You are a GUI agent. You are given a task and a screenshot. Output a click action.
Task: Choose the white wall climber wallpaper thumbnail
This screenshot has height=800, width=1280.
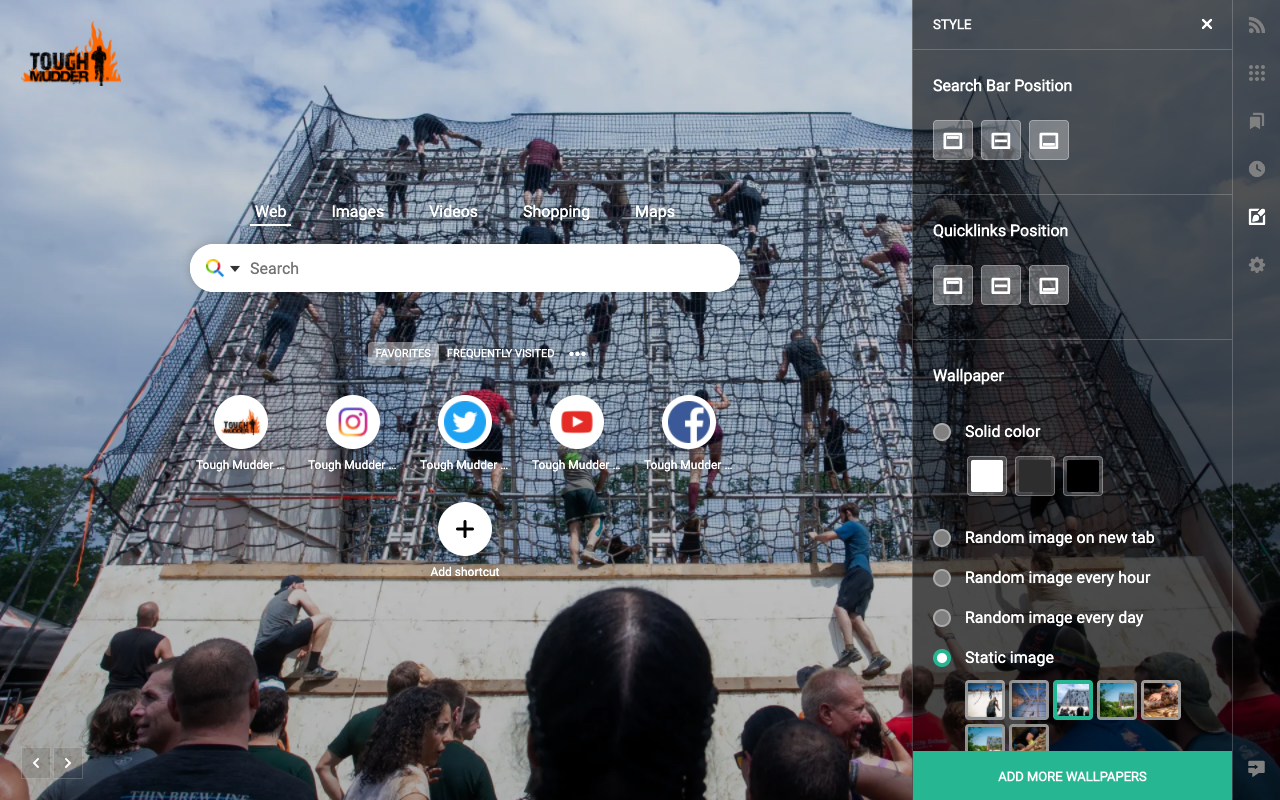click(x=985, y=700)
